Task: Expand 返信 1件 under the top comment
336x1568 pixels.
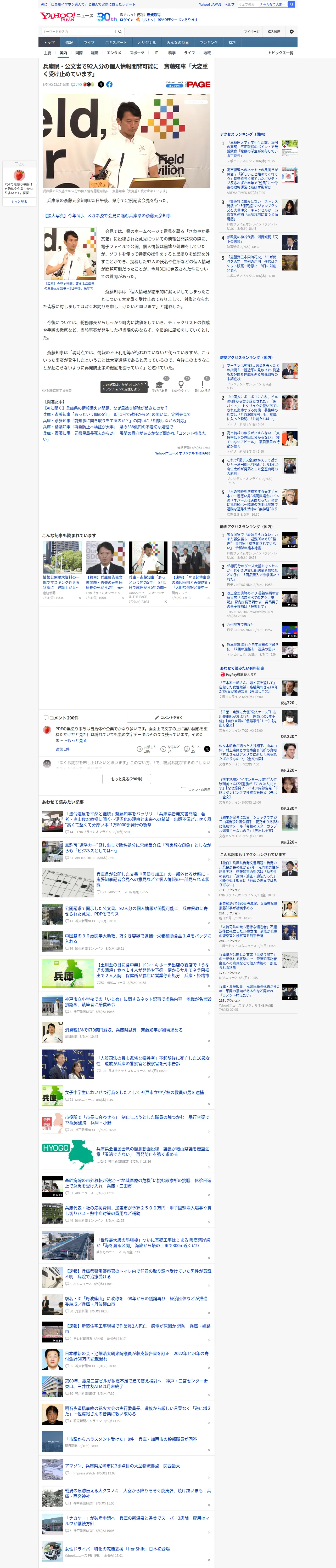Action: tap(62, 749)
